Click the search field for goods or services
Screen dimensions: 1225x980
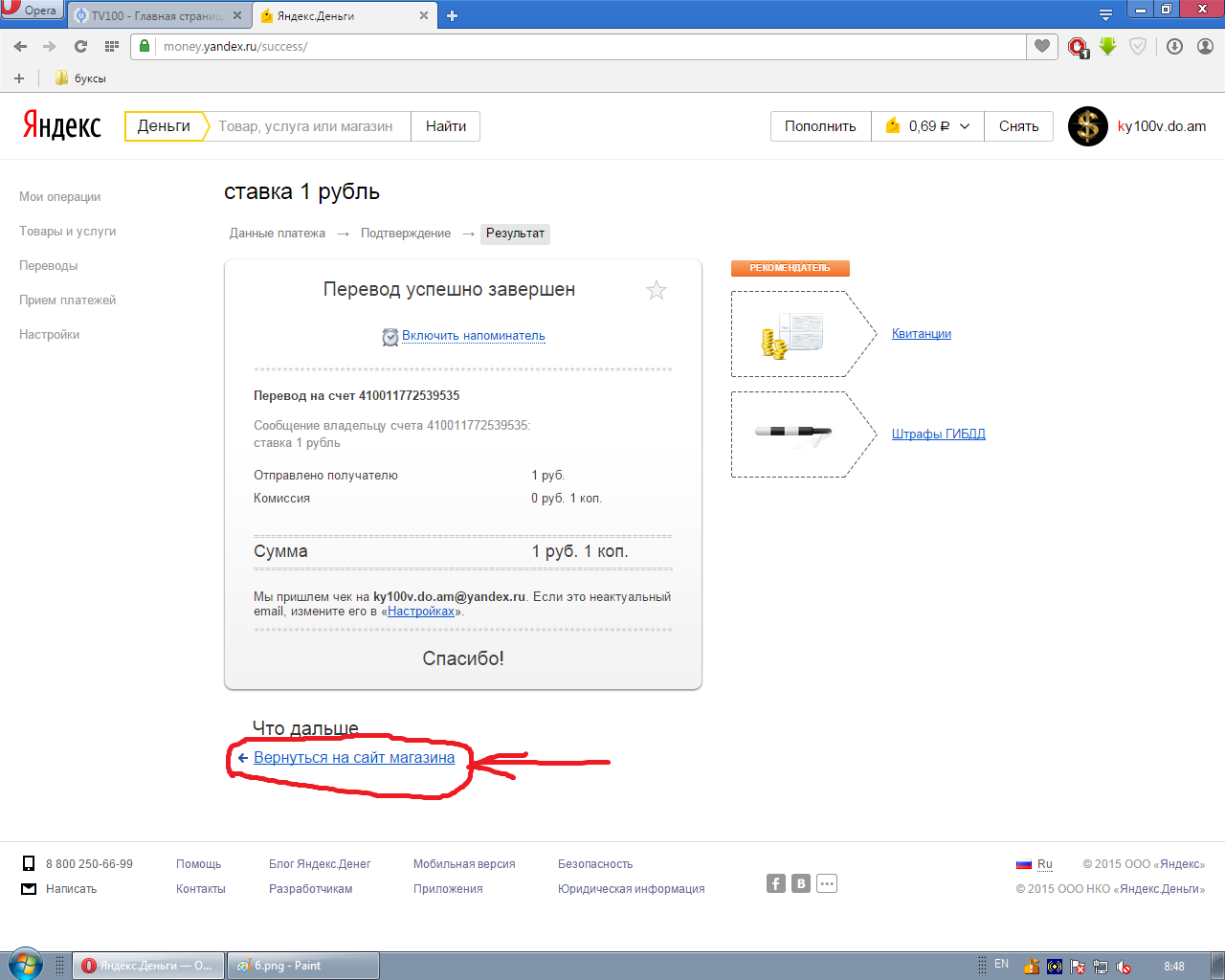[306, 126]
